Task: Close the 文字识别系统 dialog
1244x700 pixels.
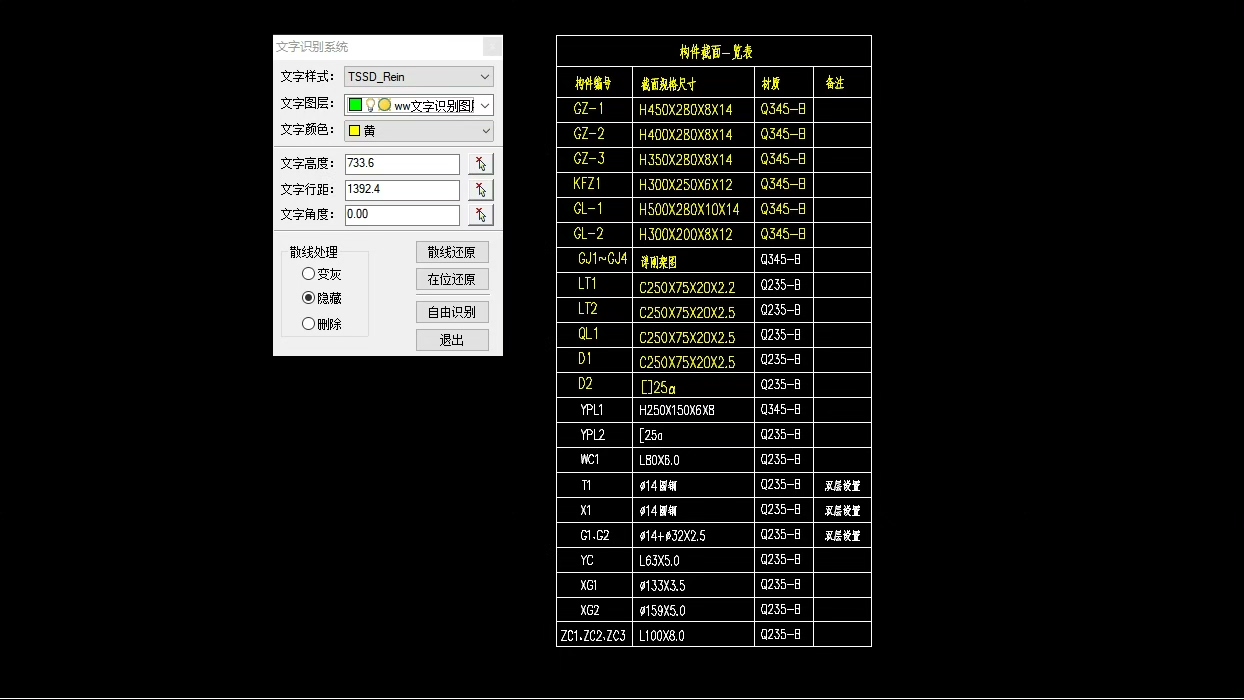Action: point(492,47)
